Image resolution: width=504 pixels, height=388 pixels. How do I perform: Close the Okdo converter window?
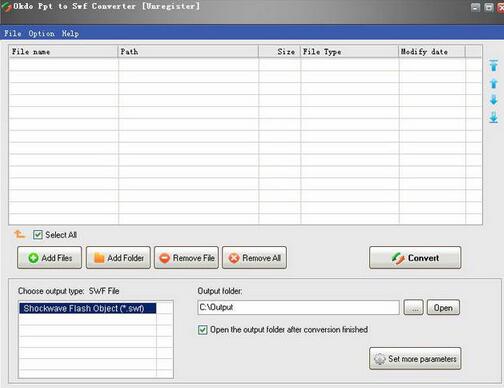(501, 7)
